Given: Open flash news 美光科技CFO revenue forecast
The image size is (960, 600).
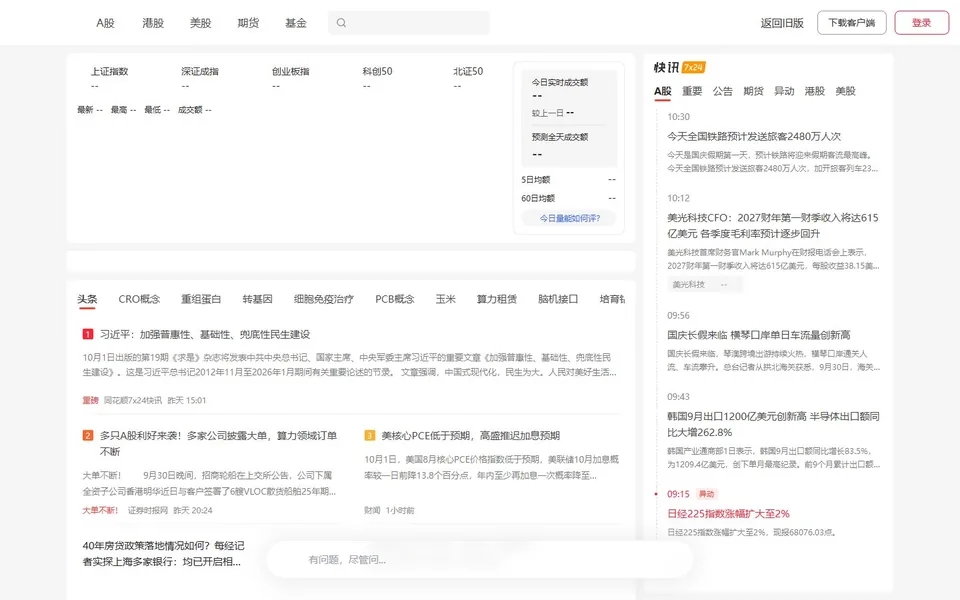Looking at the screenshot, I should pyautogui.click(x=773, y=225).
